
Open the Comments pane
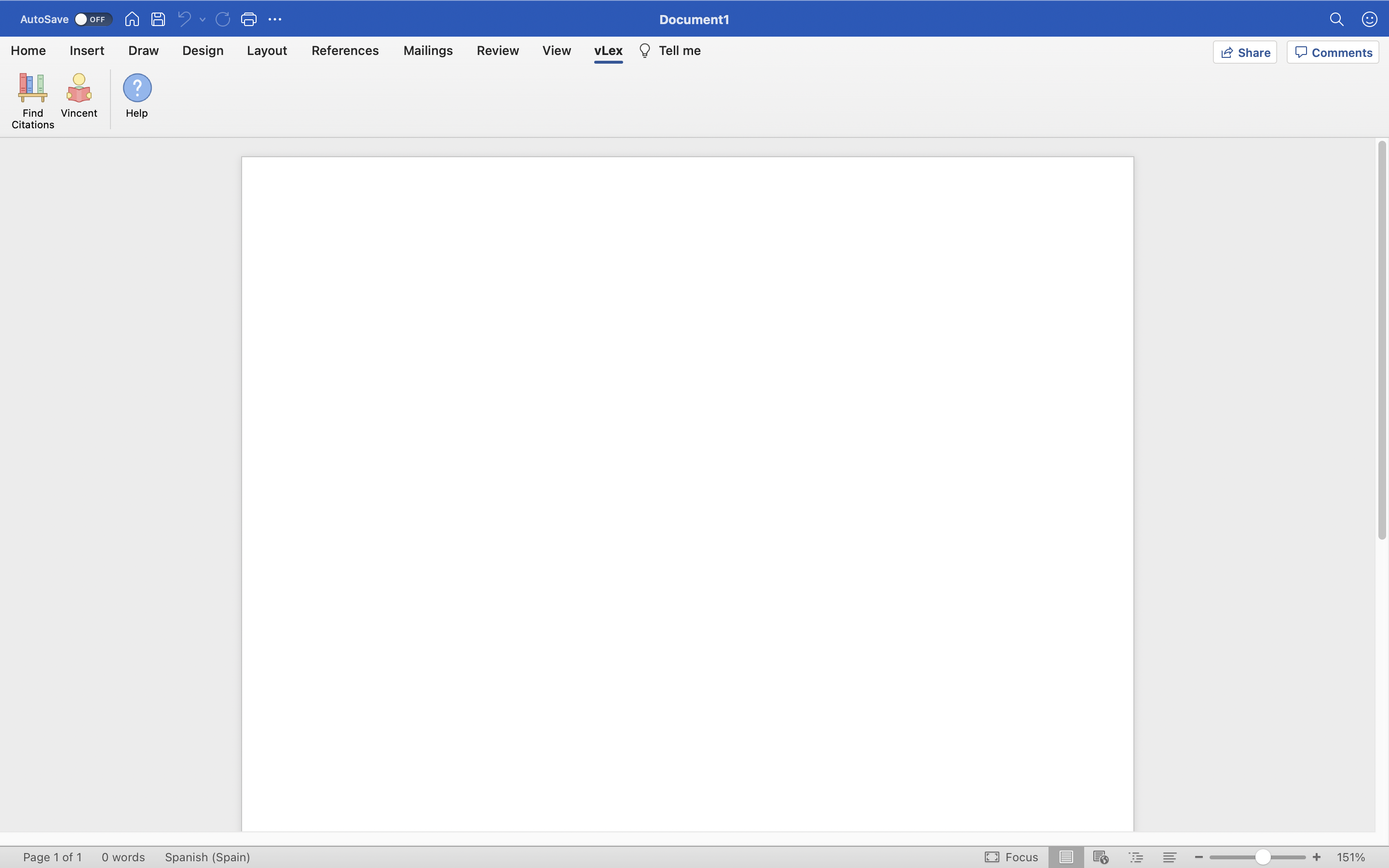pyautogui.click(x=1333, y=52)
